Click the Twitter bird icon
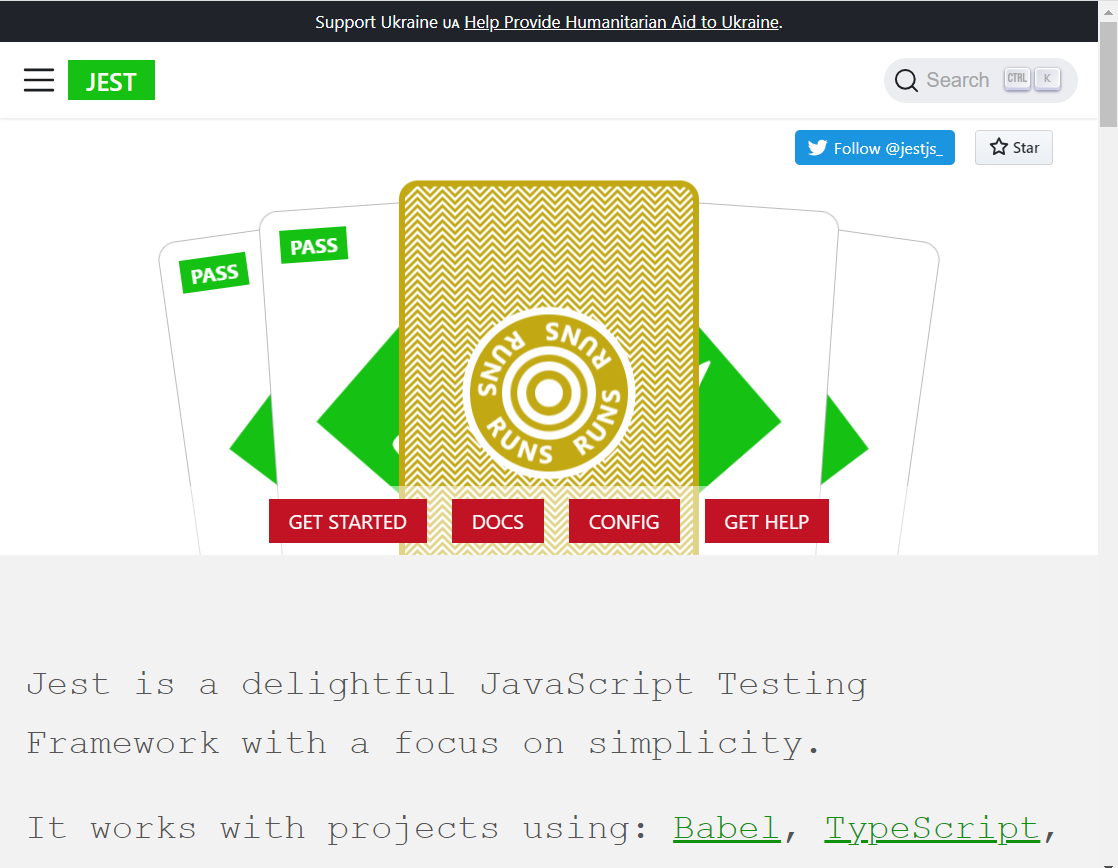The image size is (1118, 868). 817,148
